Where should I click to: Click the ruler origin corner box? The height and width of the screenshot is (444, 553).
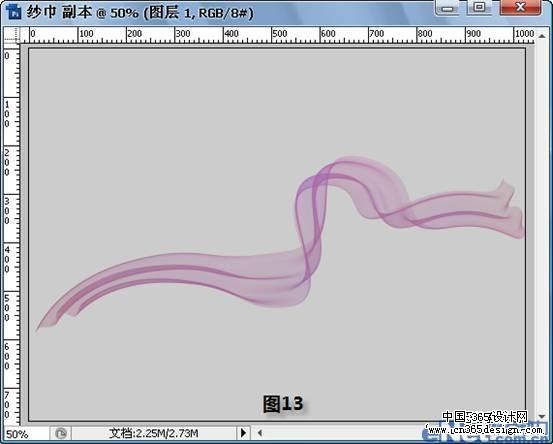(x=12, y=35)
